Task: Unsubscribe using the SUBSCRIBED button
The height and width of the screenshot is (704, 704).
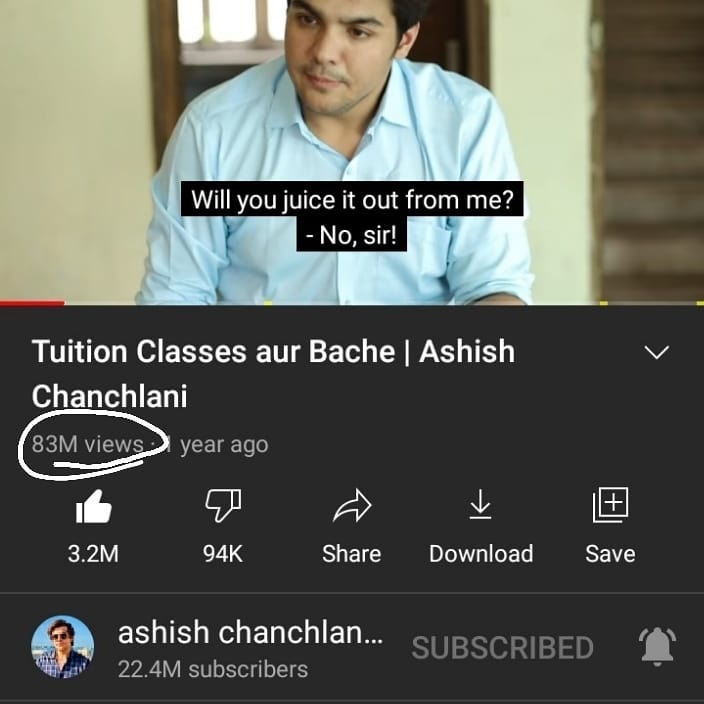Action: pyautogui.click(x=502, y=647)
